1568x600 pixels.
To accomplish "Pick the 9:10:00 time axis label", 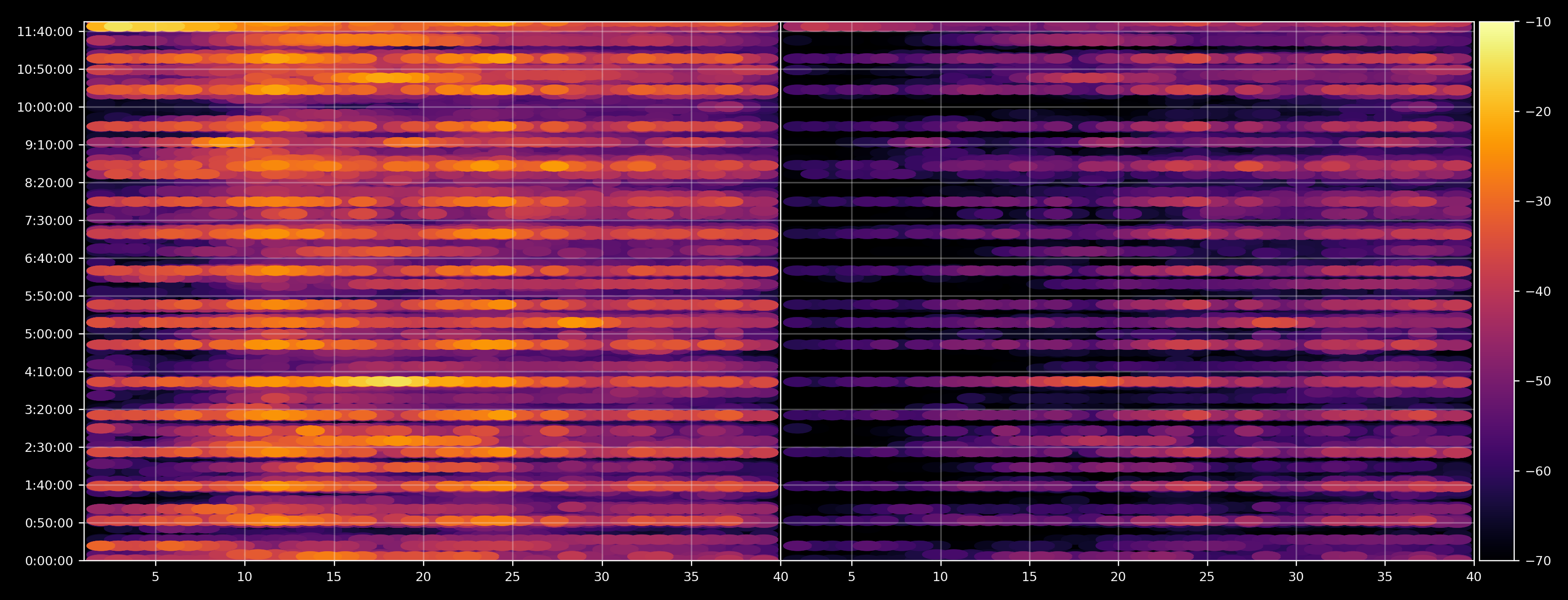I will pyautogui.click(x=49, y=145).
